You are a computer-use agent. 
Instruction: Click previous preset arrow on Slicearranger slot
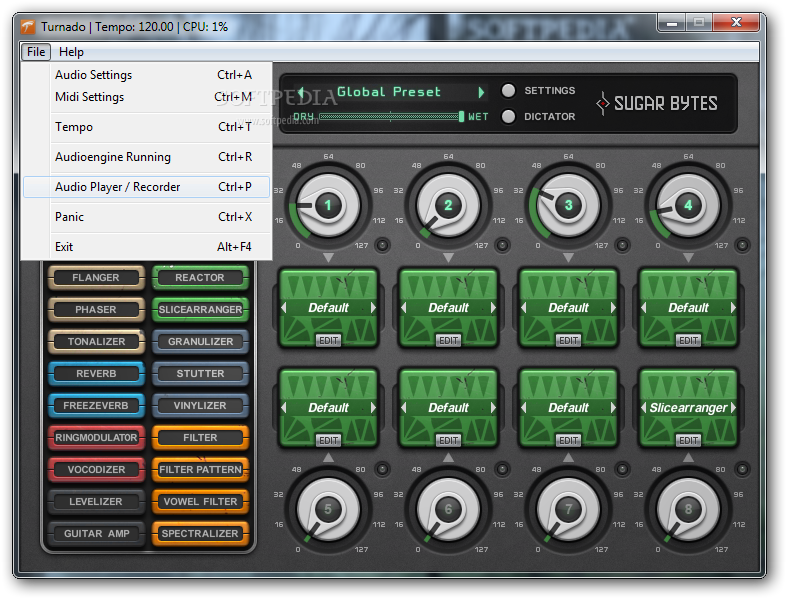[643, 408]
